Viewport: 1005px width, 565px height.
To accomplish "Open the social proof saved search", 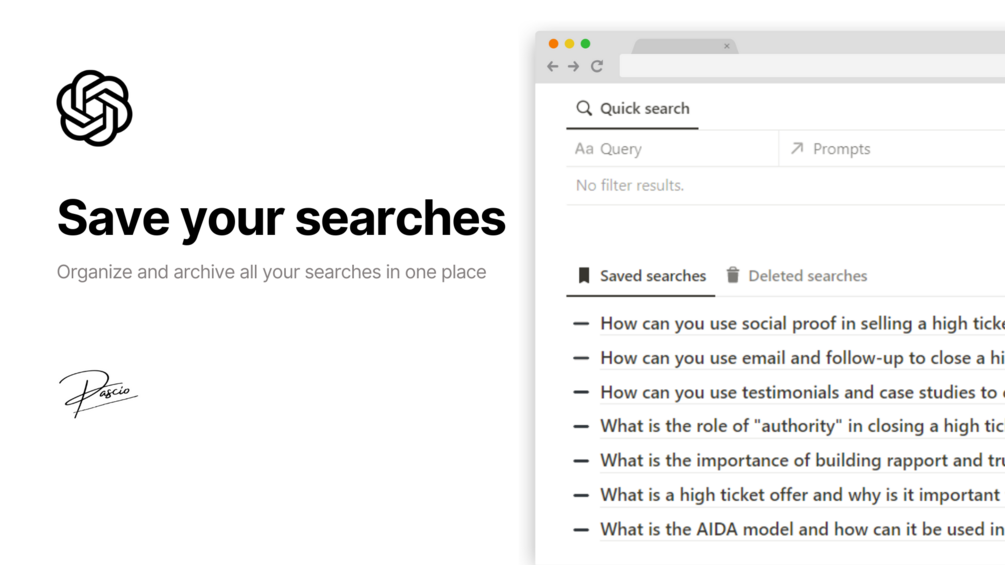I will (x=802, y=323).
